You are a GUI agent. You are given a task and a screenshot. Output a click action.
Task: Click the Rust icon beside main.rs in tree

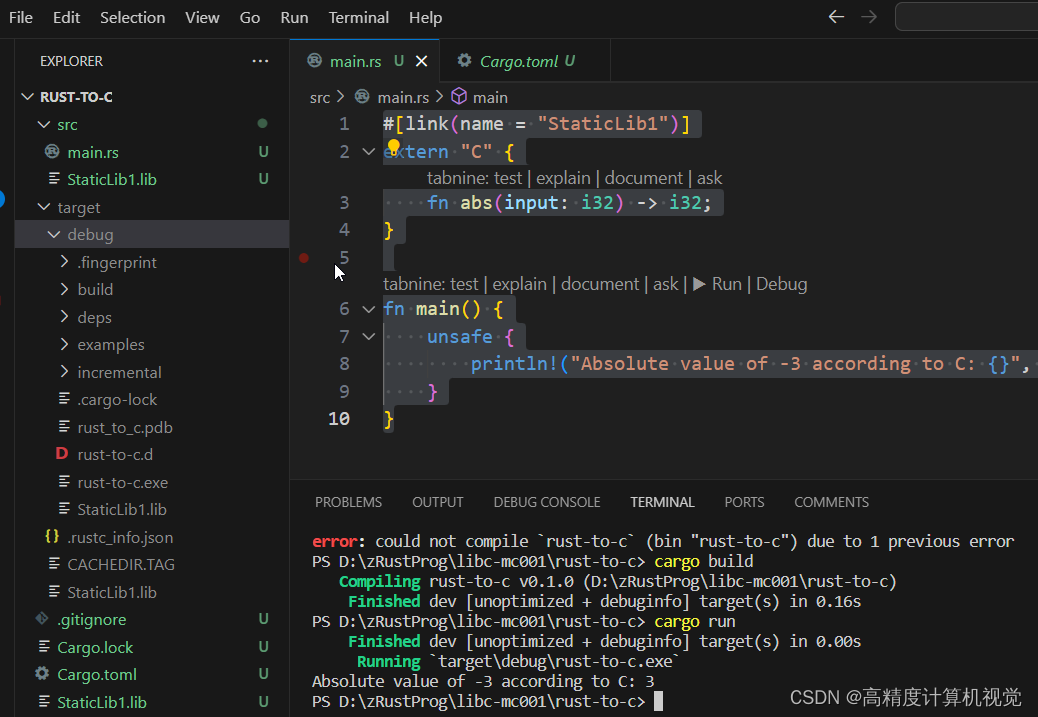(x=52, y=152)
